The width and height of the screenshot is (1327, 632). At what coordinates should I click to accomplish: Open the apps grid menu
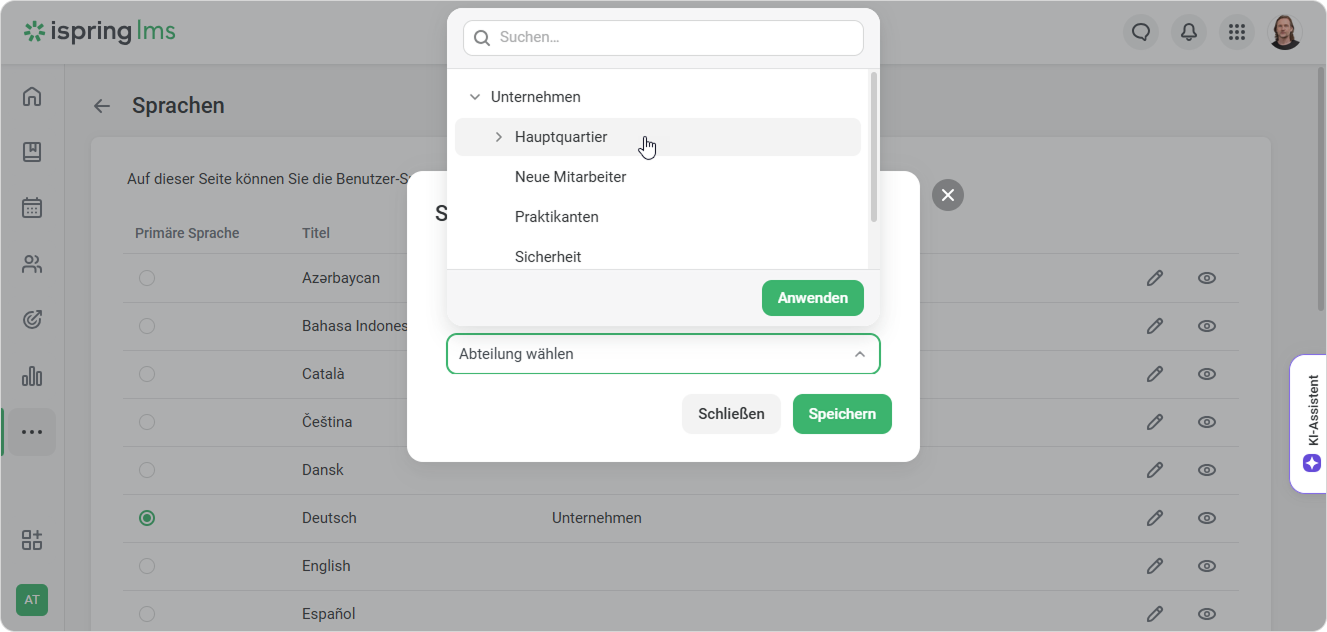tap(1236, 32)
